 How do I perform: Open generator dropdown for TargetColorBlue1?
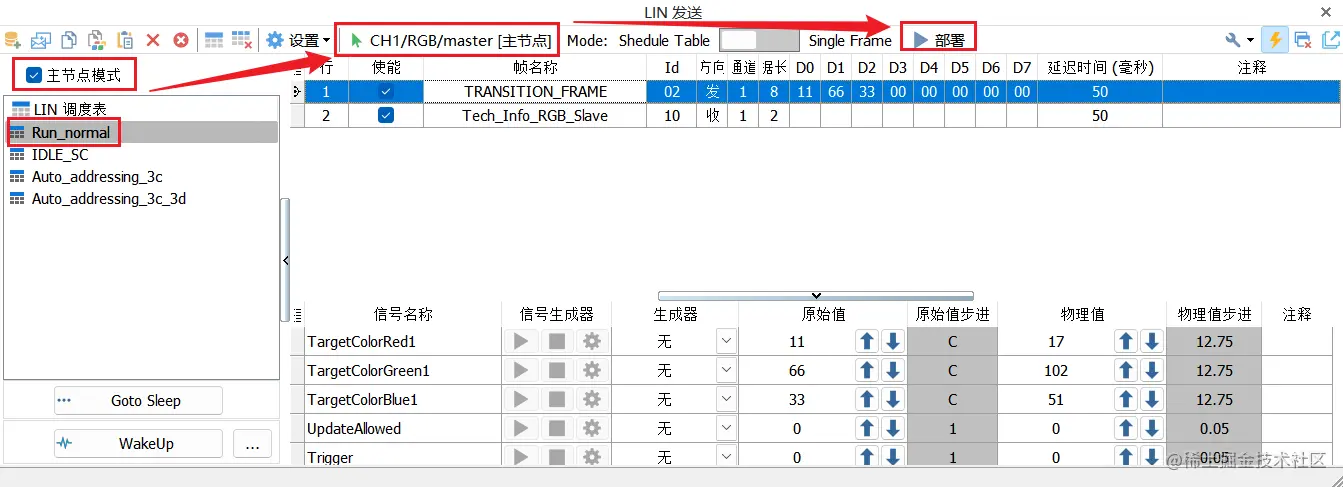[x=726, y=399]
